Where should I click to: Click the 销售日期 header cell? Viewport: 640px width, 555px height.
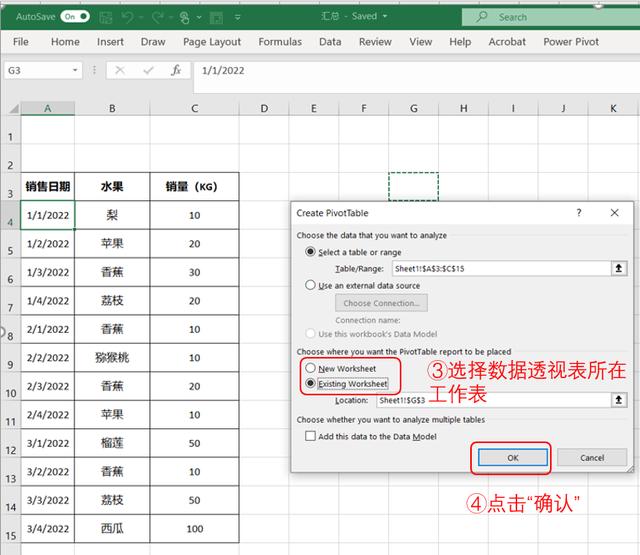coord(48,186)
